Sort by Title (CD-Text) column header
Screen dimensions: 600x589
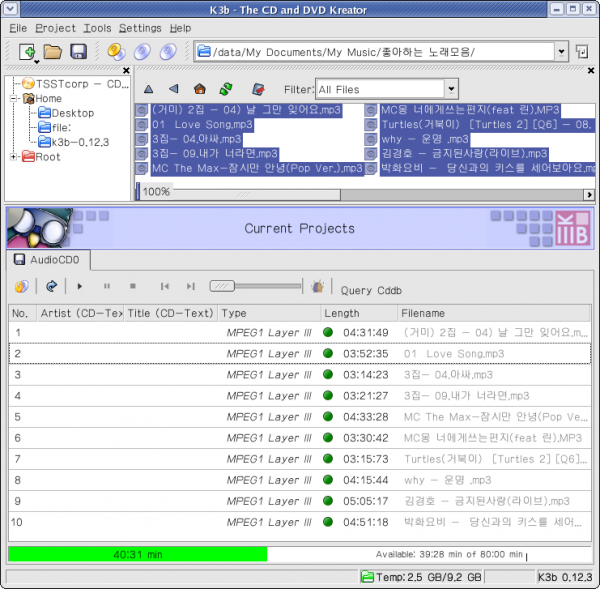tap(171, 313)
